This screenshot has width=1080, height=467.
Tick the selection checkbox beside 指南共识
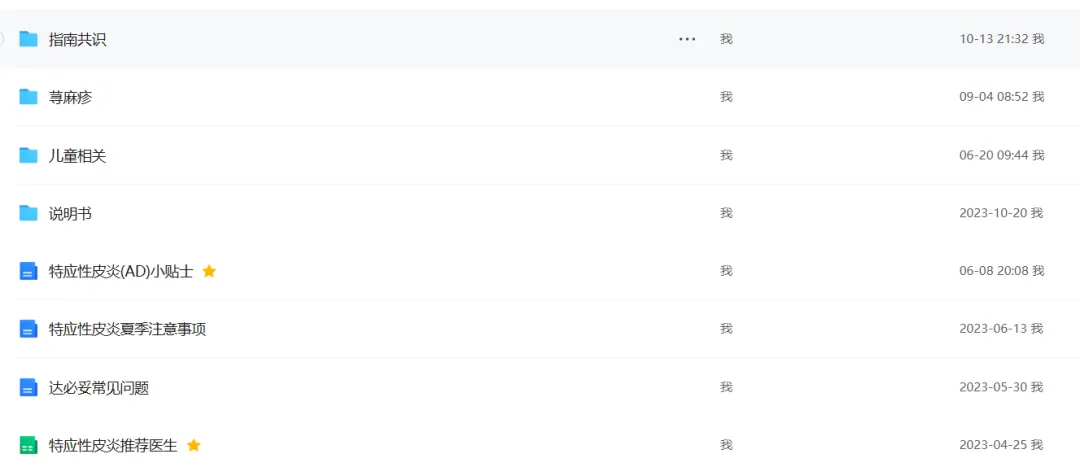pyautogui.click(x=1, y=39)
